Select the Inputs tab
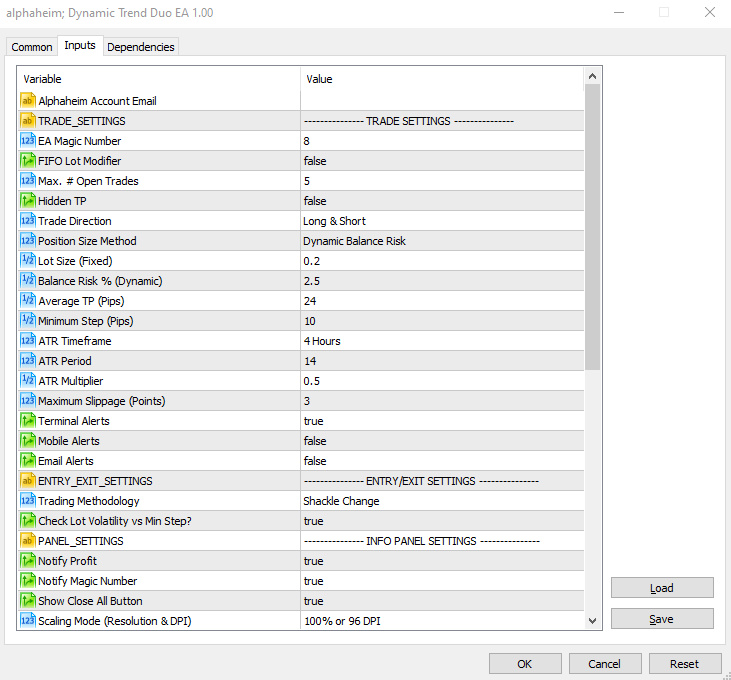Image resolution: width=731 pixels, height=680 pixels. click(x=80, y=45)
